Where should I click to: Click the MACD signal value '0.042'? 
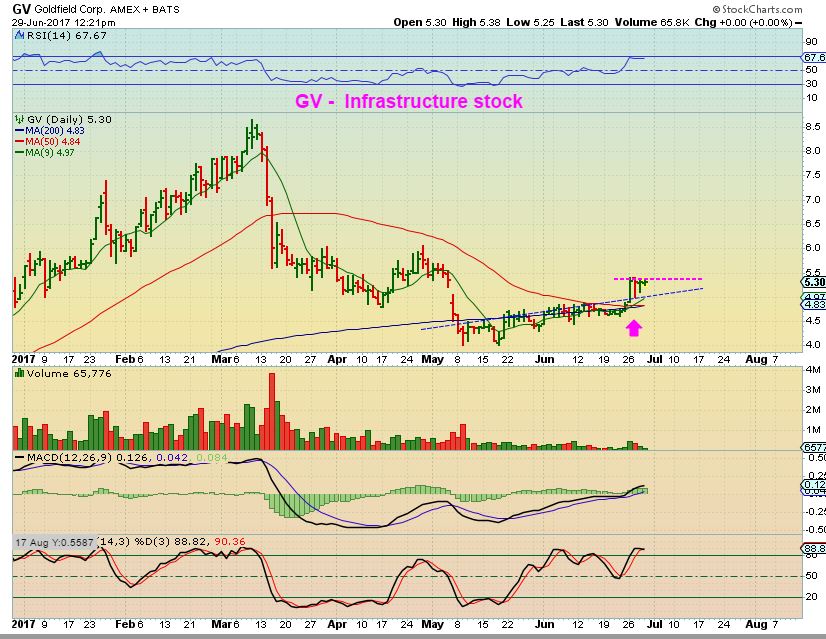[171, 457]
